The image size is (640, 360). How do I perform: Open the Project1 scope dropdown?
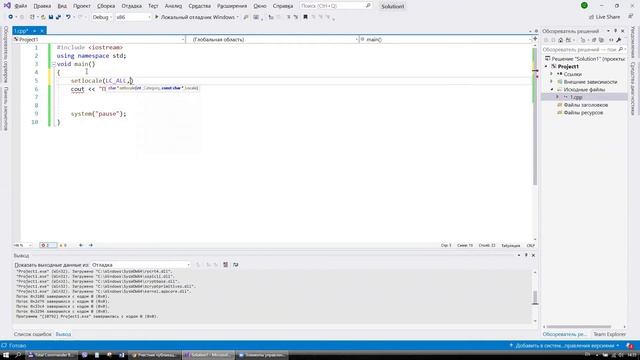point(99,40)
